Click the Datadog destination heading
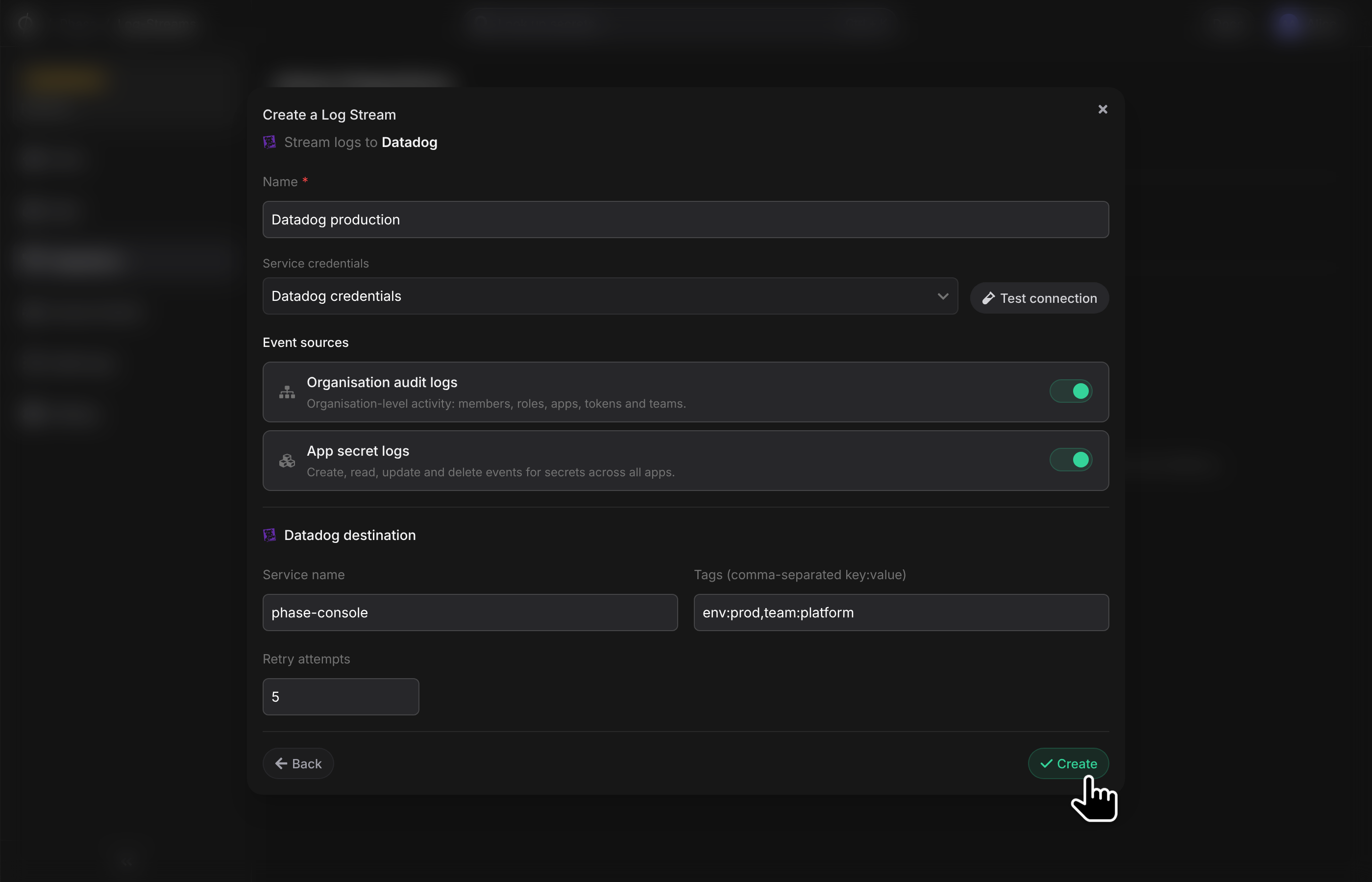1372x882 pixels. coord(350,535)
